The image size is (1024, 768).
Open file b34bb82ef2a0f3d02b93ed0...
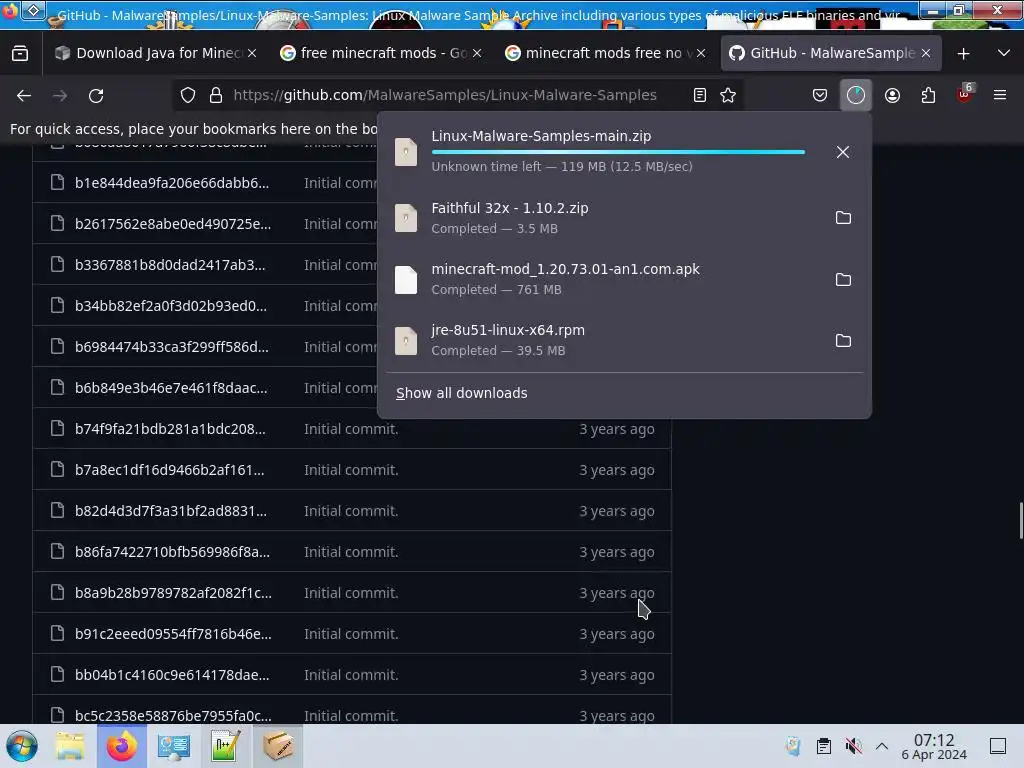(x=170, y=306)
